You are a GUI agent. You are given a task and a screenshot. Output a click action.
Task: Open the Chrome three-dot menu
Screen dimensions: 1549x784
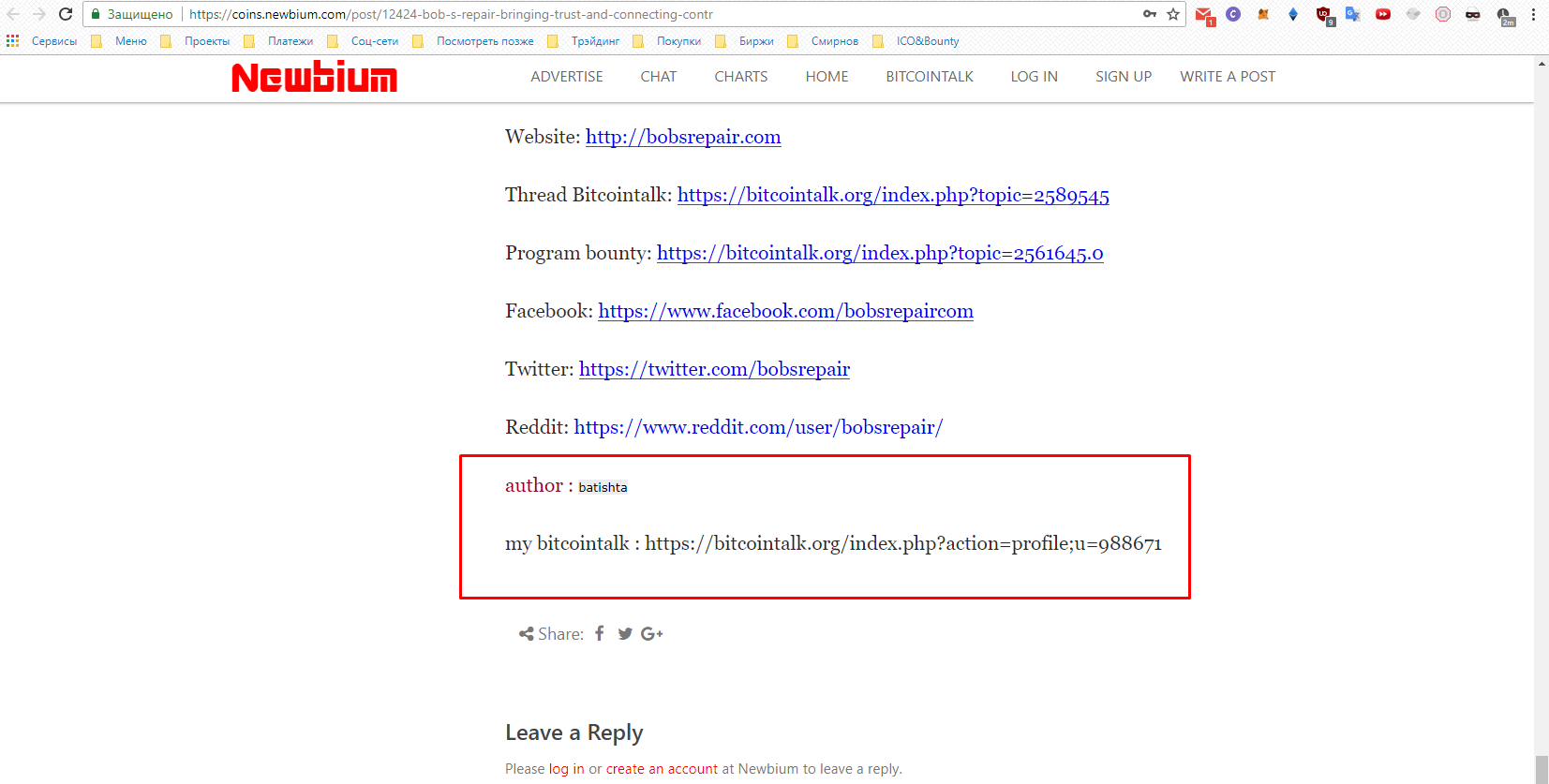pyautogui.click(x=1533, y=14)
